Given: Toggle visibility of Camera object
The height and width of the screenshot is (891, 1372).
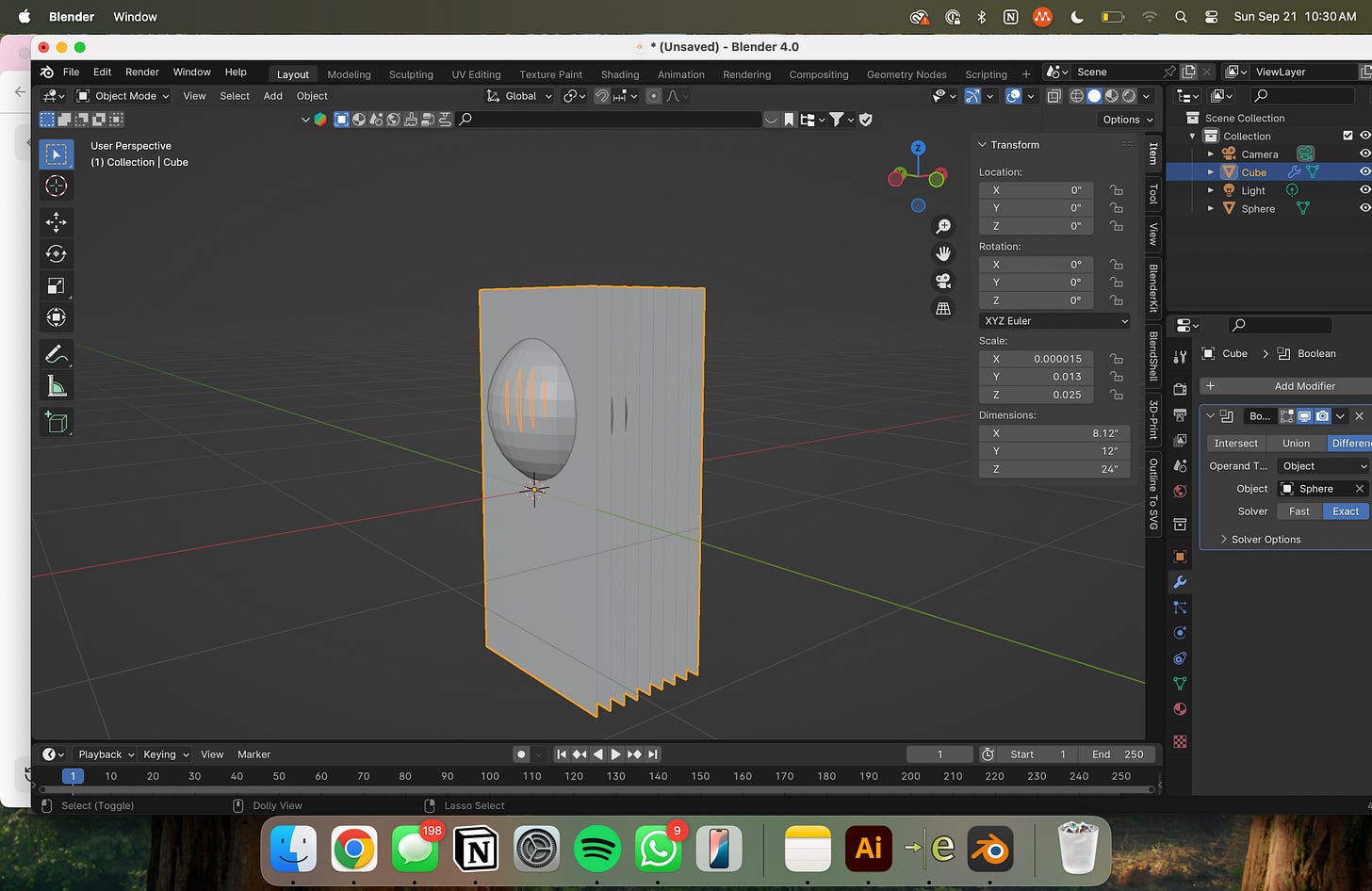Looking at the screenshot, I should point(1364,154).
